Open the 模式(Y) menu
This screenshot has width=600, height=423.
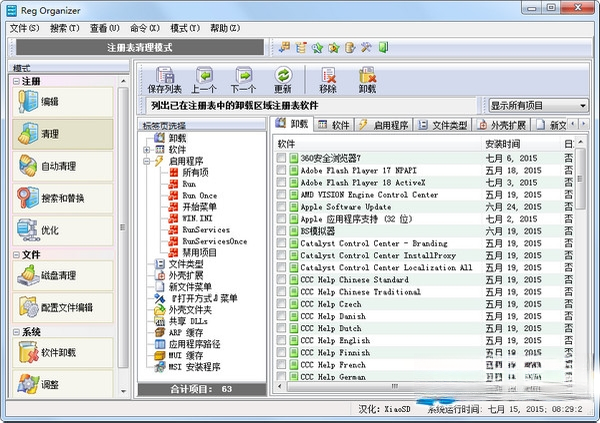pyautogui.click(x=185, y=28)
